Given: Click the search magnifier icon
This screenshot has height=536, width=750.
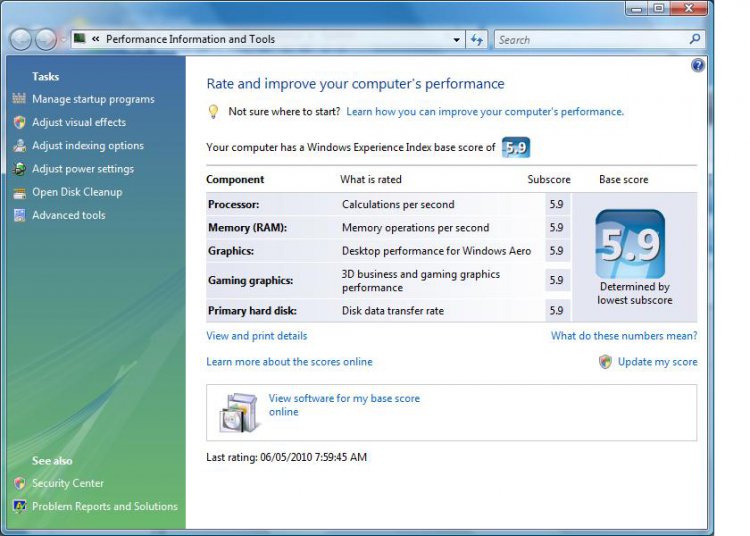Looking at the screenshot, I should tap(695, 39).
